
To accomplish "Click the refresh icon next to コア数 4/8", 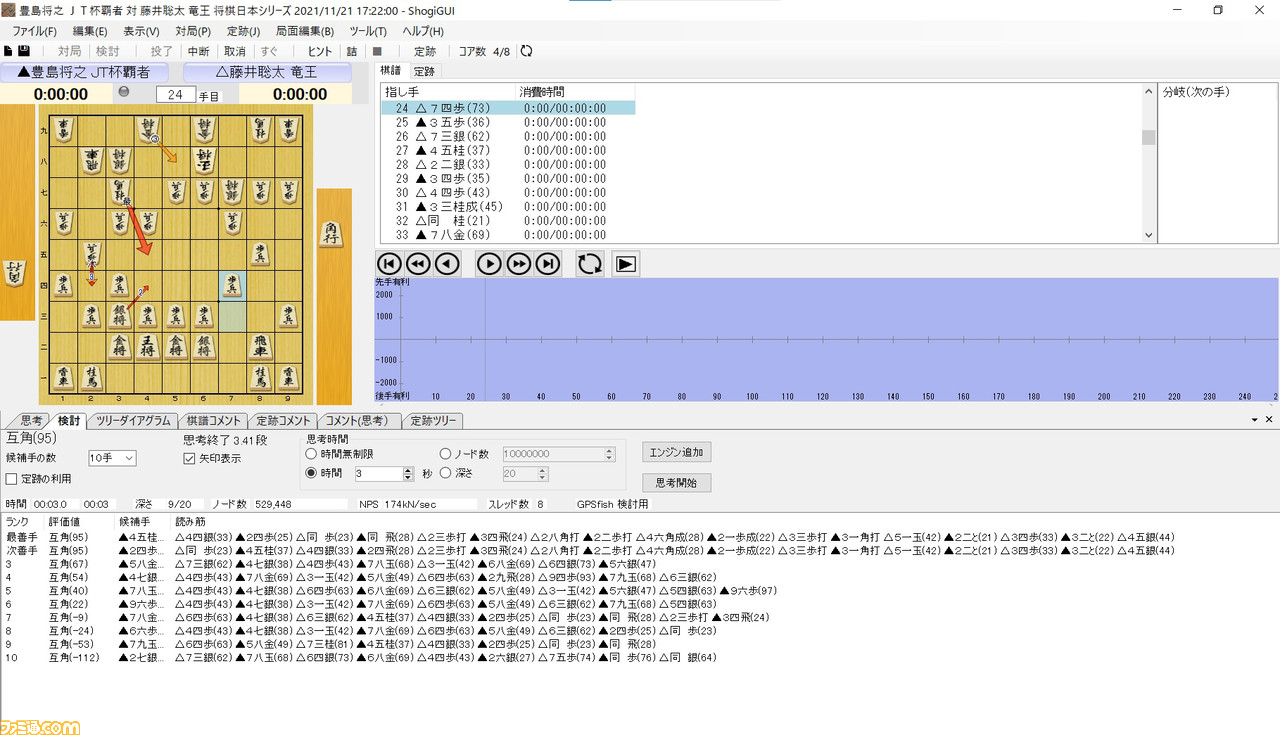I will (x=526, y=51).
